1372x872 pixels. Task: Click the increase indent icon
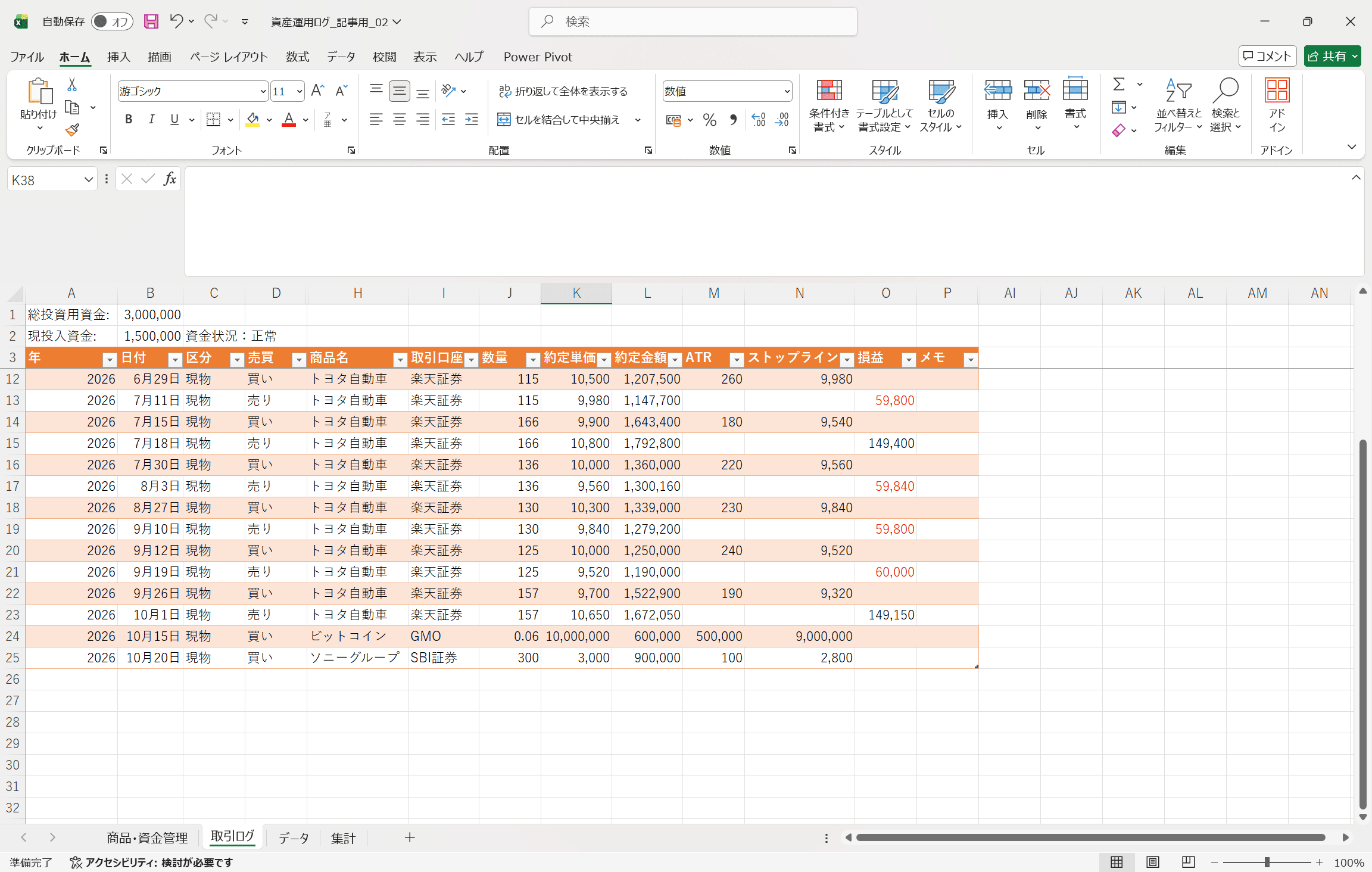tap(472, 120)
